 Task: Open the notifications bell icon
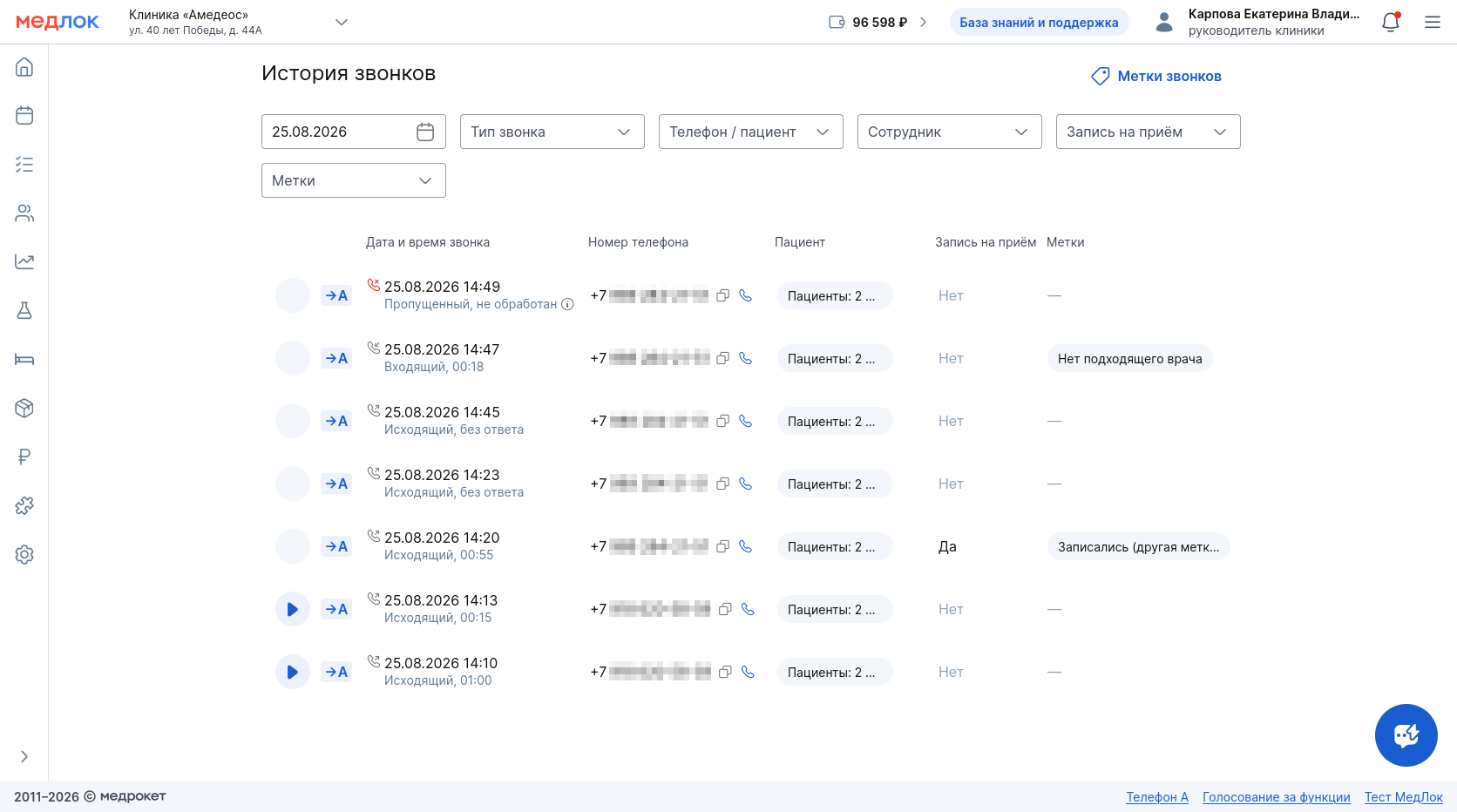[1391, 22]
